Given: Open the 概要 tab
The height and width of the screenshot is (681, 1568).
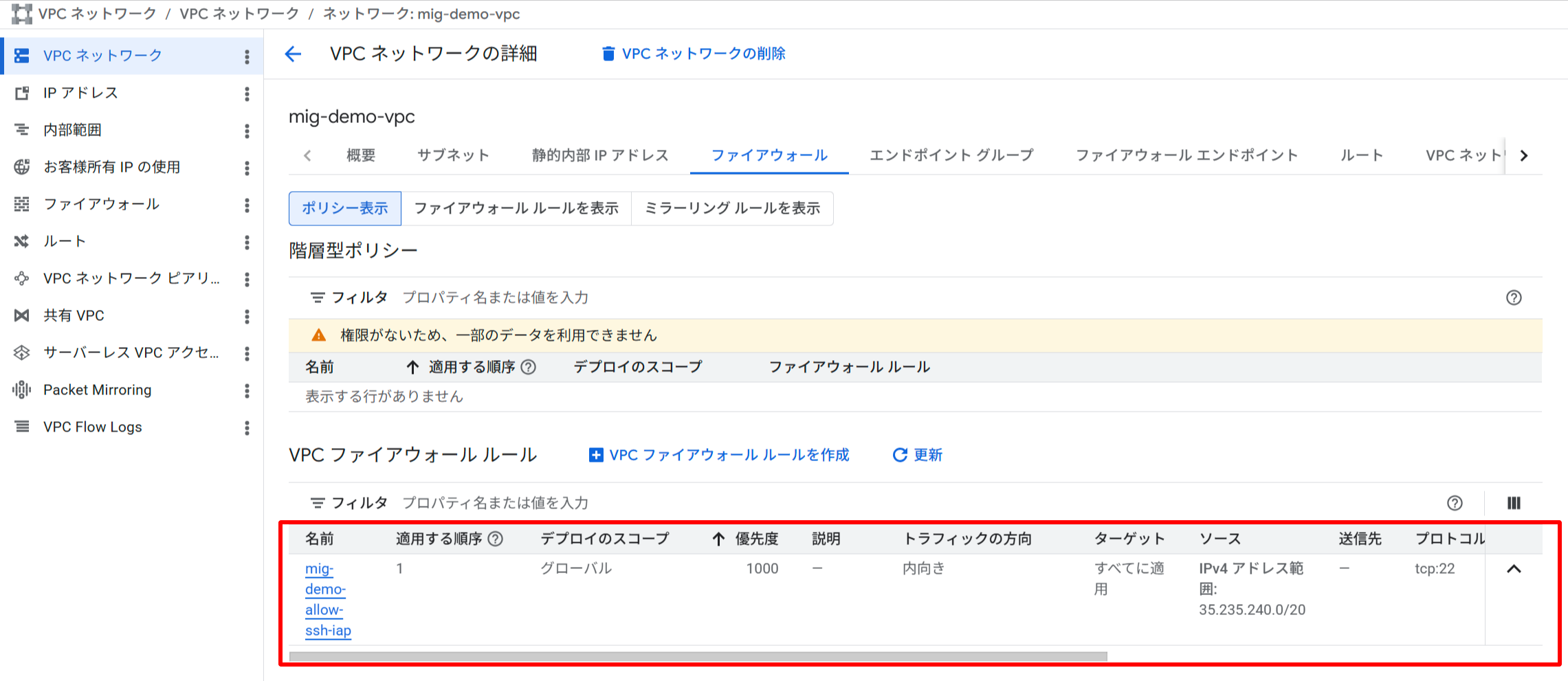Looking at the screenshot, I should point(361,155).
